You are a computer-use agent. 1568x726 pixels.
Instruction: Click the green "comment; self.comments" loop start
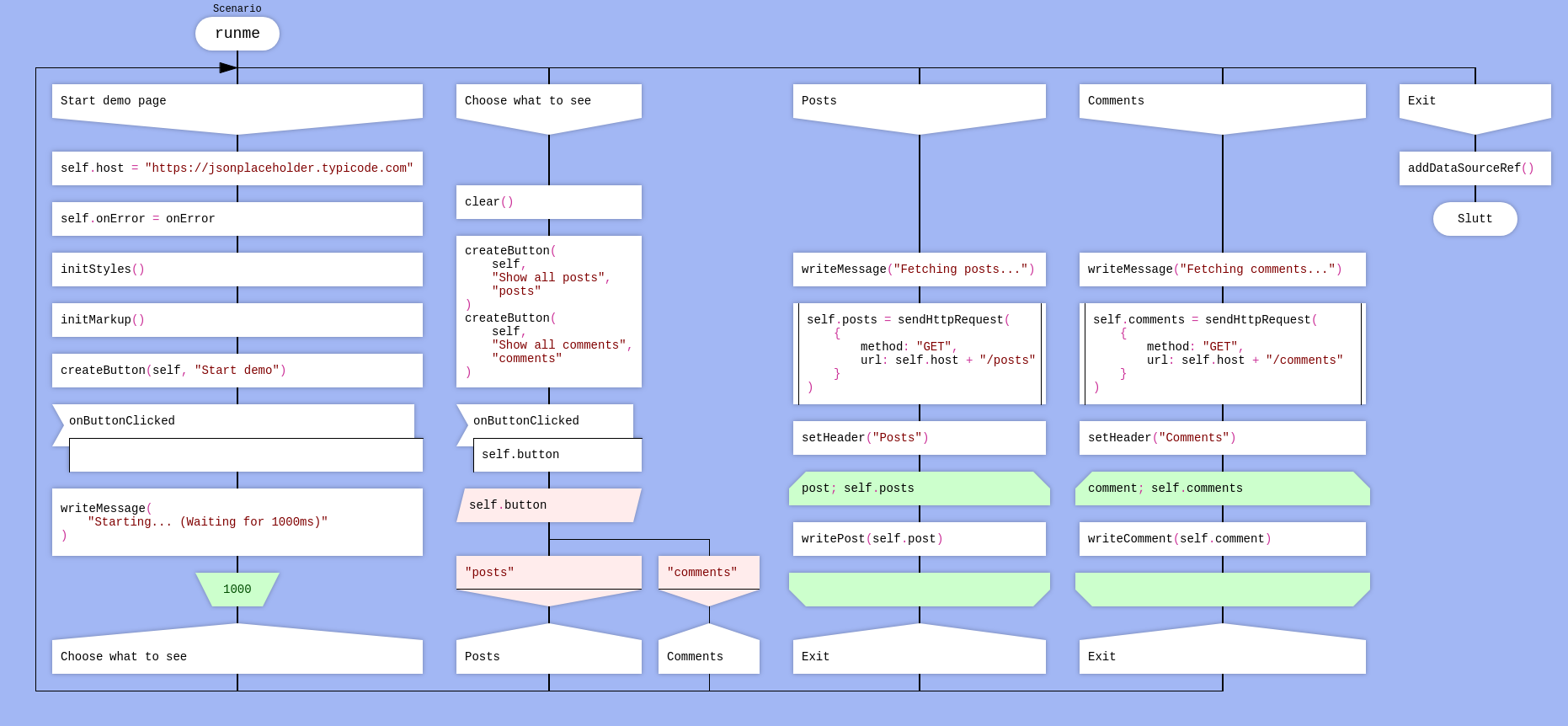pyautogui.click(x=1222, y=488)
